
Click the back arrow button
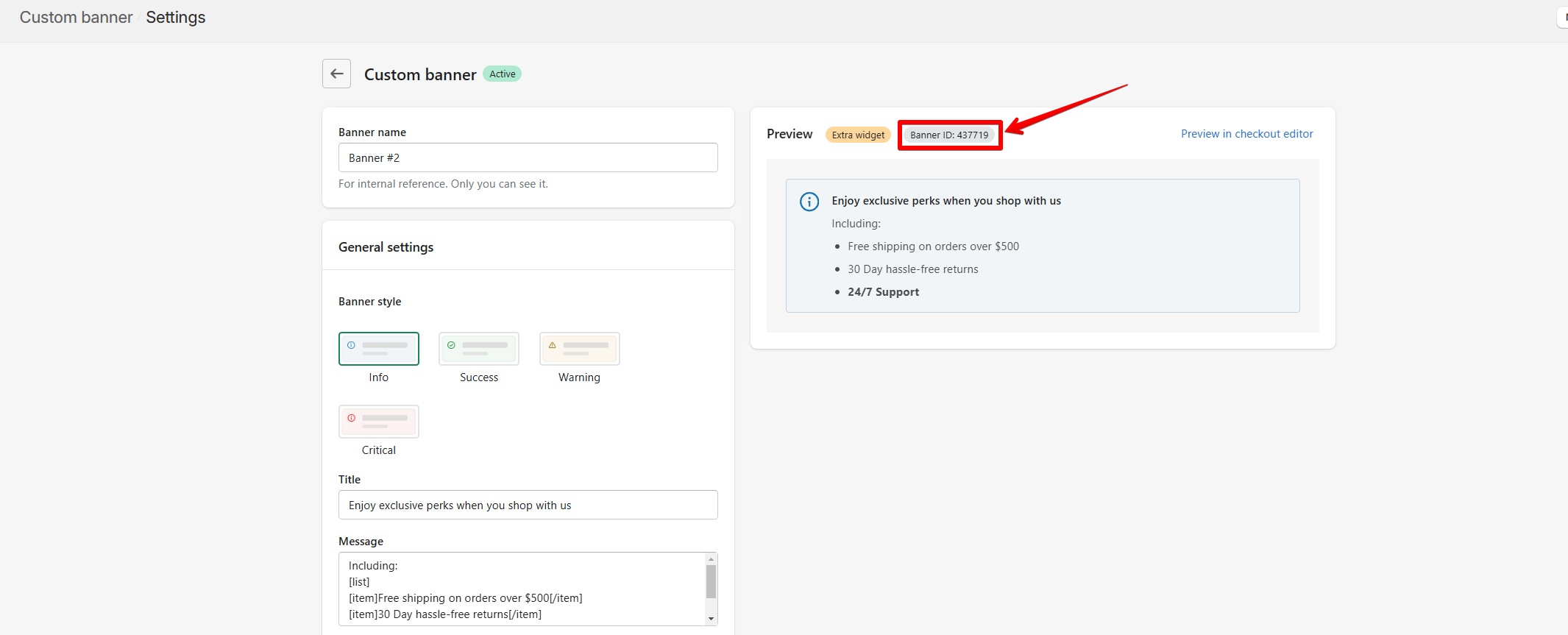point(336,74)
